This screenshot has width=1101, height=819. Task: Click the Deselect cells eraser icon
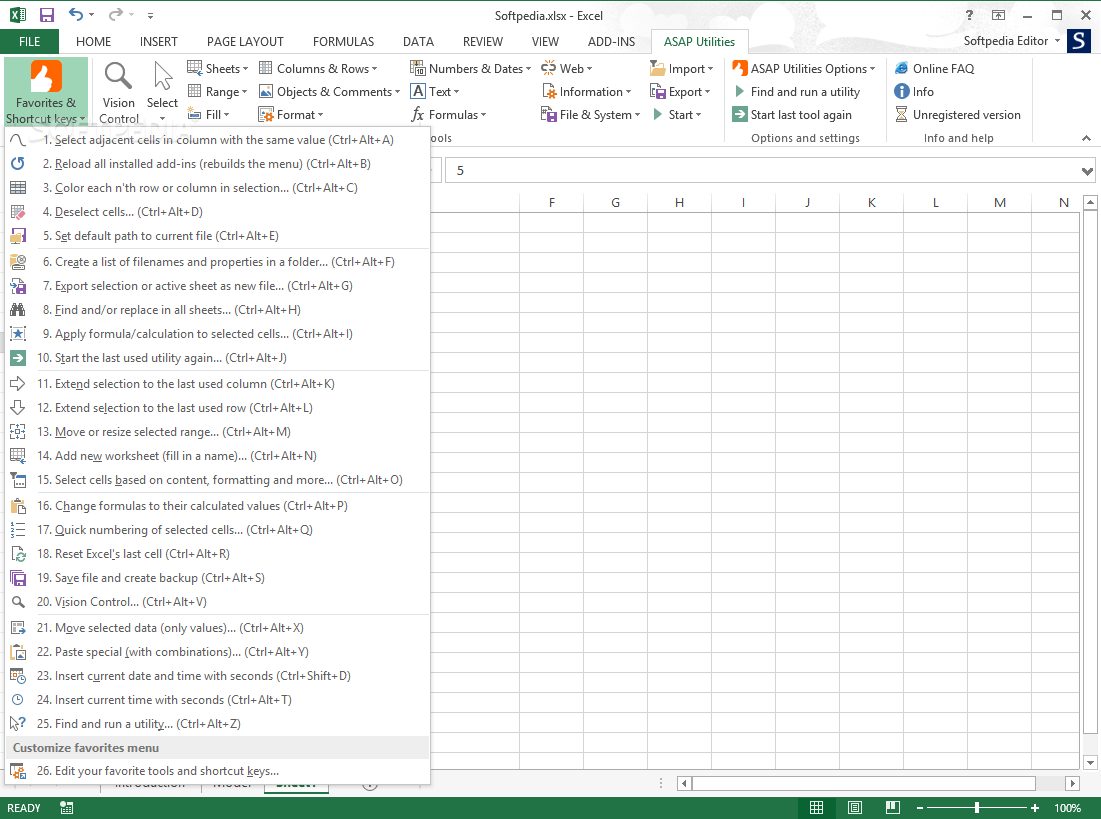pos(18,211)
